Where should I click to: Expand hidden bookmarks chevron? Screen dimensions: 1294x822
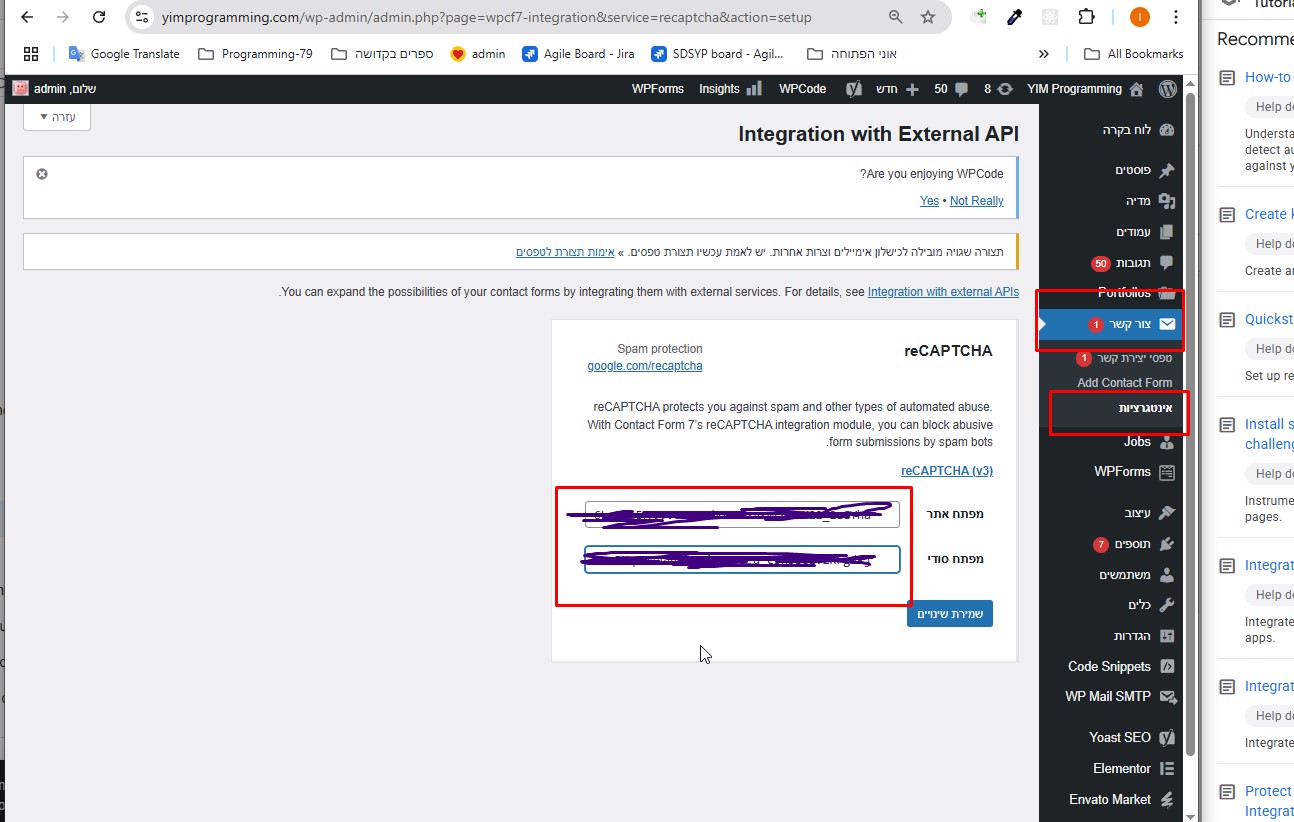click(1044, 54)
